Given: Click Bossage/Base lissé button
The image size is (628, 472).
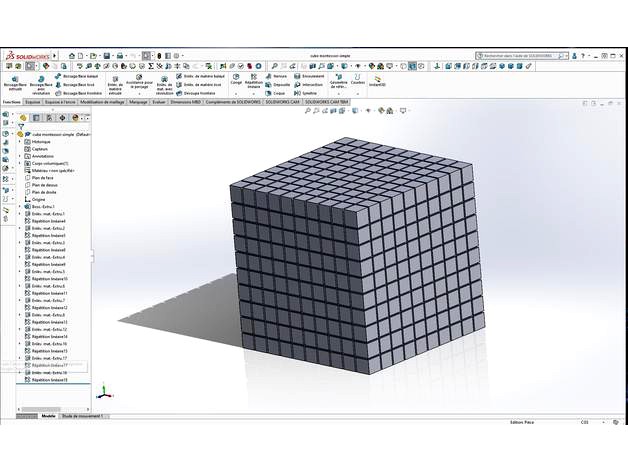Looking at the screenshot, I should (75, 85).
